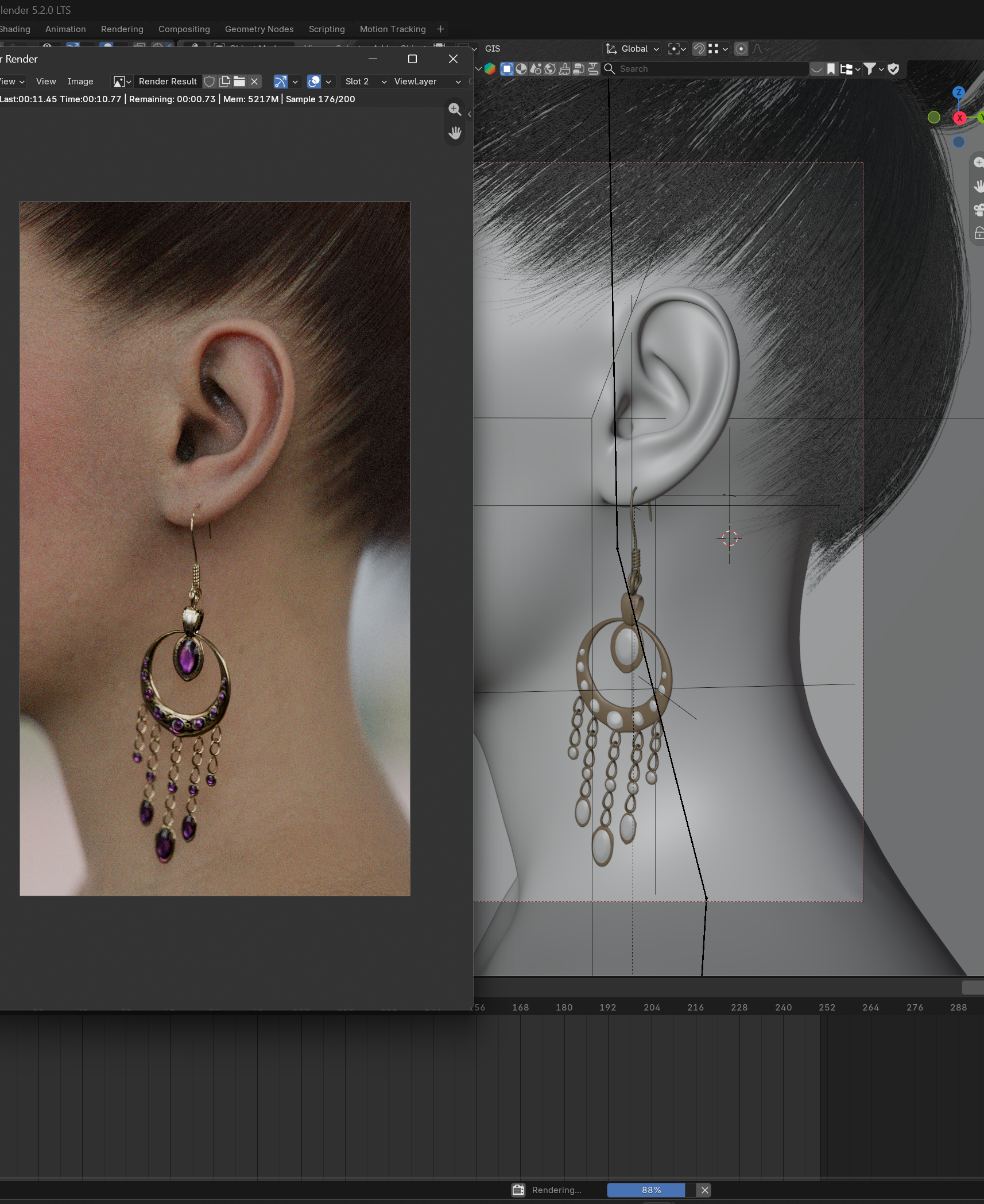Expand the gizmo options arrow in Render window
984x1204 pixels.
[295, 82]
